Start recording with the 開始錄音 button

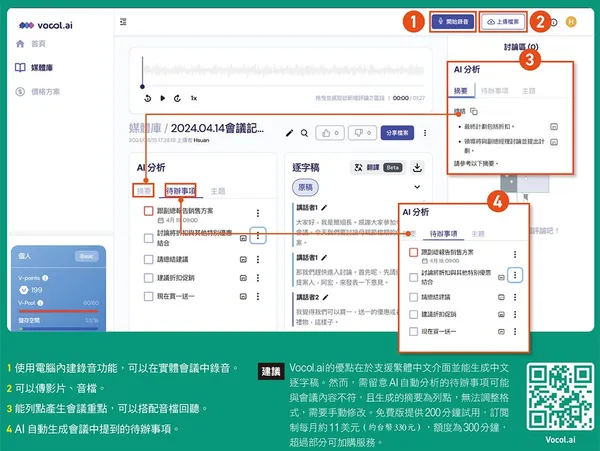pos(453,22)
